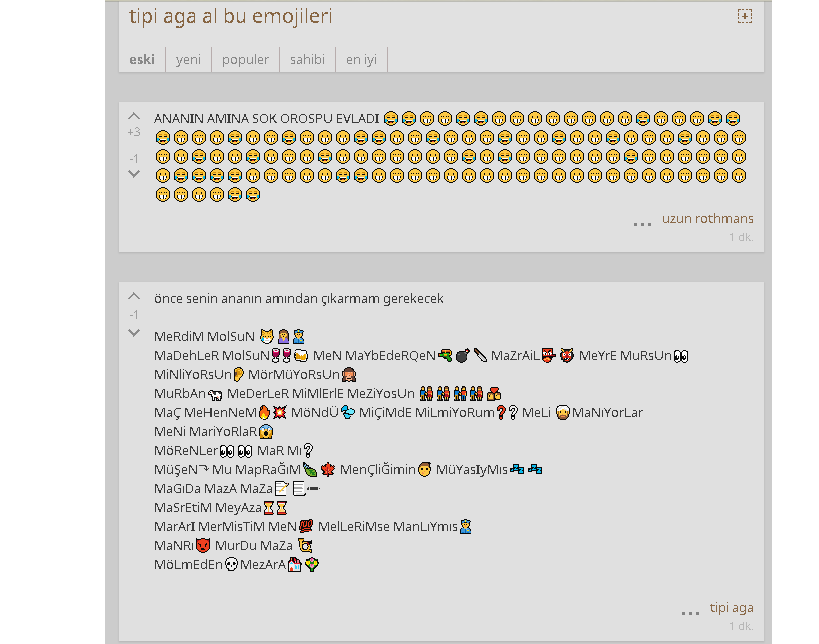The height and width of the screenshot is (644, 819).
Task: Switch to the eski sort tab
Action: click(x=142, y=60)
